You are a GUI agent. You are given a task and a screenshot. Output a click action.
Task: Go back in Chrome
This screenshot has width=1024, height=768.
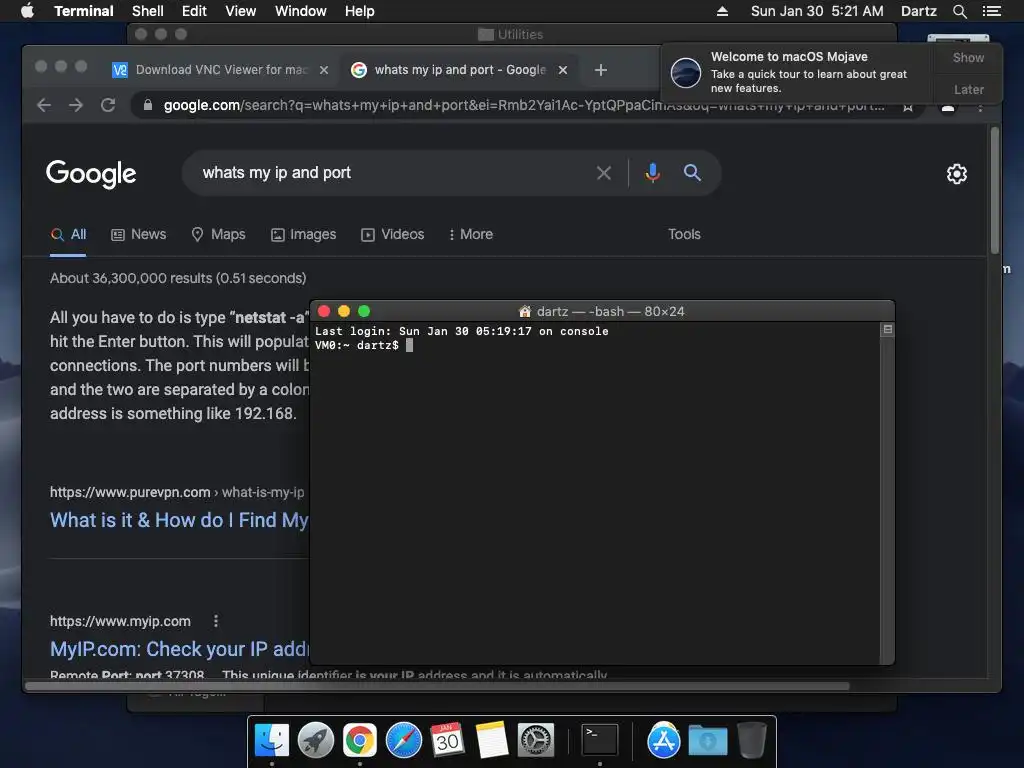(x=44, y=105)
